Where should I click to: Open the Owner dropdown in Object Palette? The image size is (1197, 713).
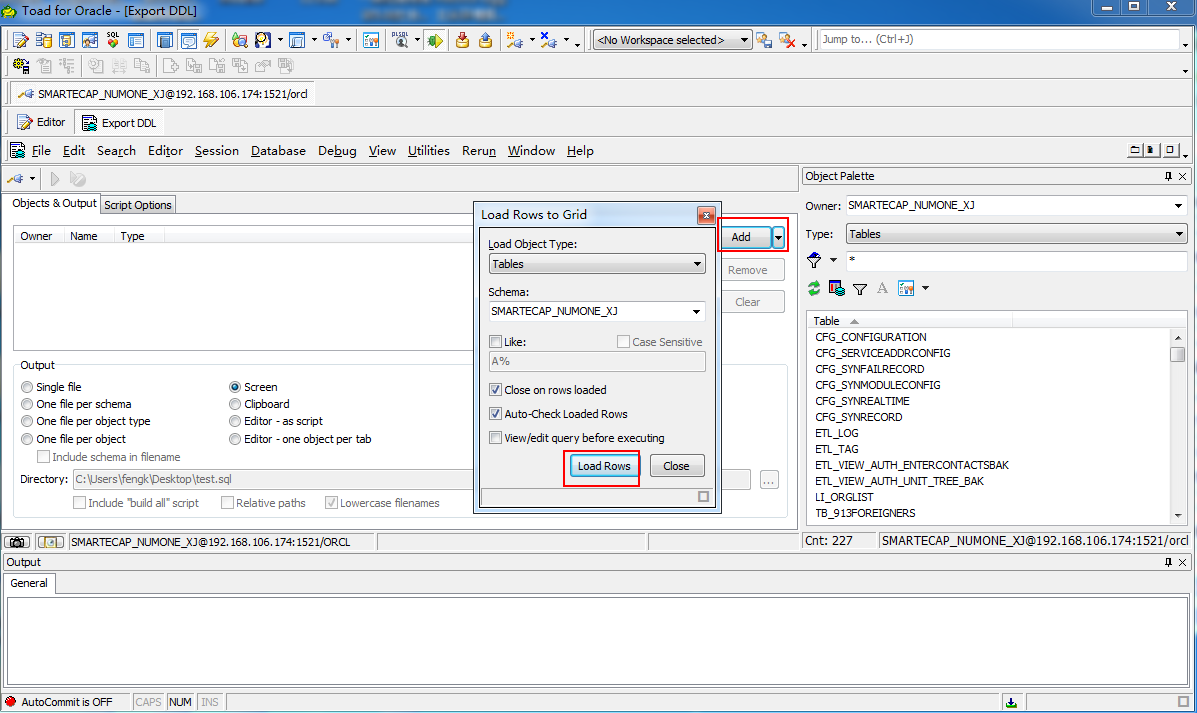tap(1179, 205)
